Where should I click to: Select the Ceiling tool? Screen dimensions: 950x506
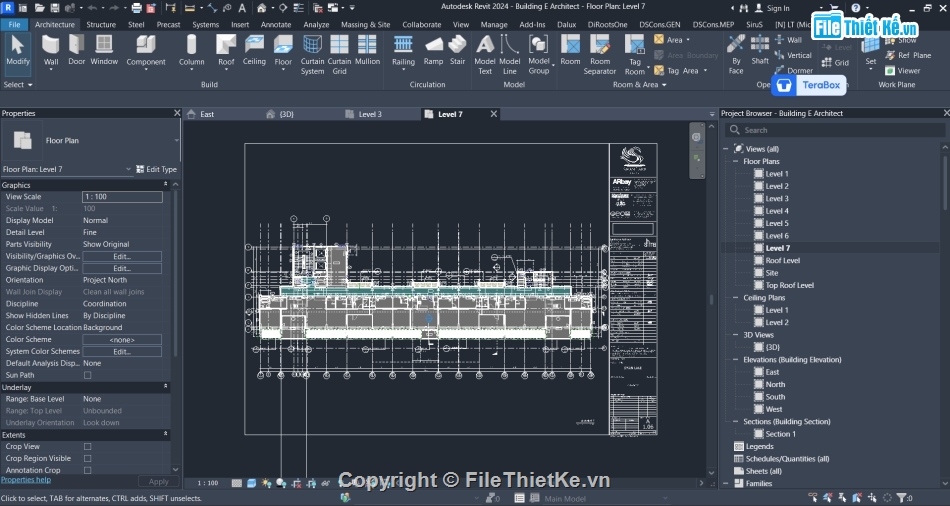tap(254, 51)
